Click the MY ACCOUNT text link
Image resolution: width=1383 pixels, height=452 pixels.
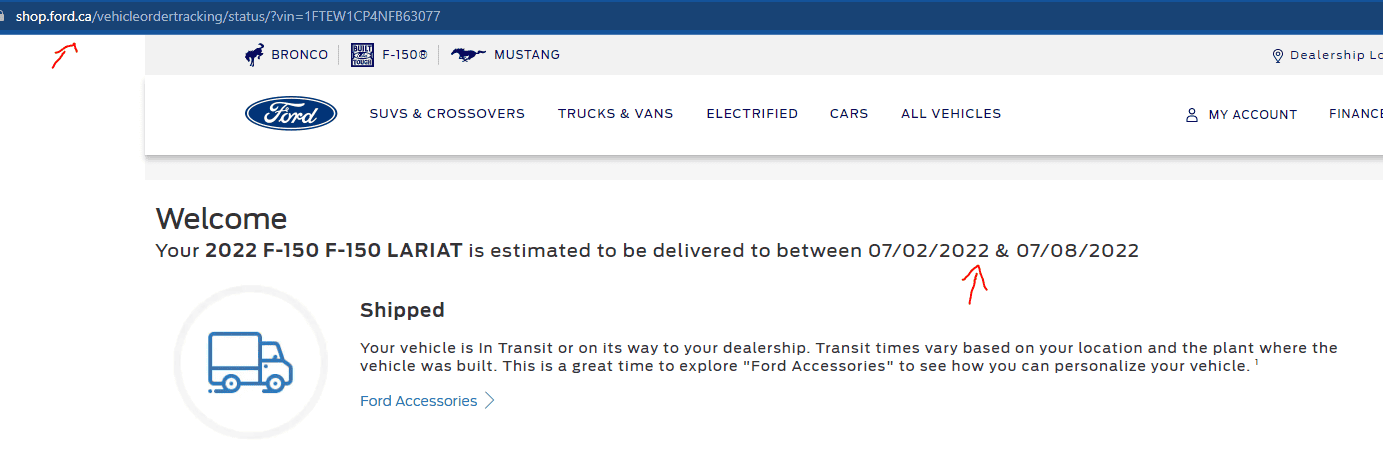pyautogui.click(x=1252, y=115)
